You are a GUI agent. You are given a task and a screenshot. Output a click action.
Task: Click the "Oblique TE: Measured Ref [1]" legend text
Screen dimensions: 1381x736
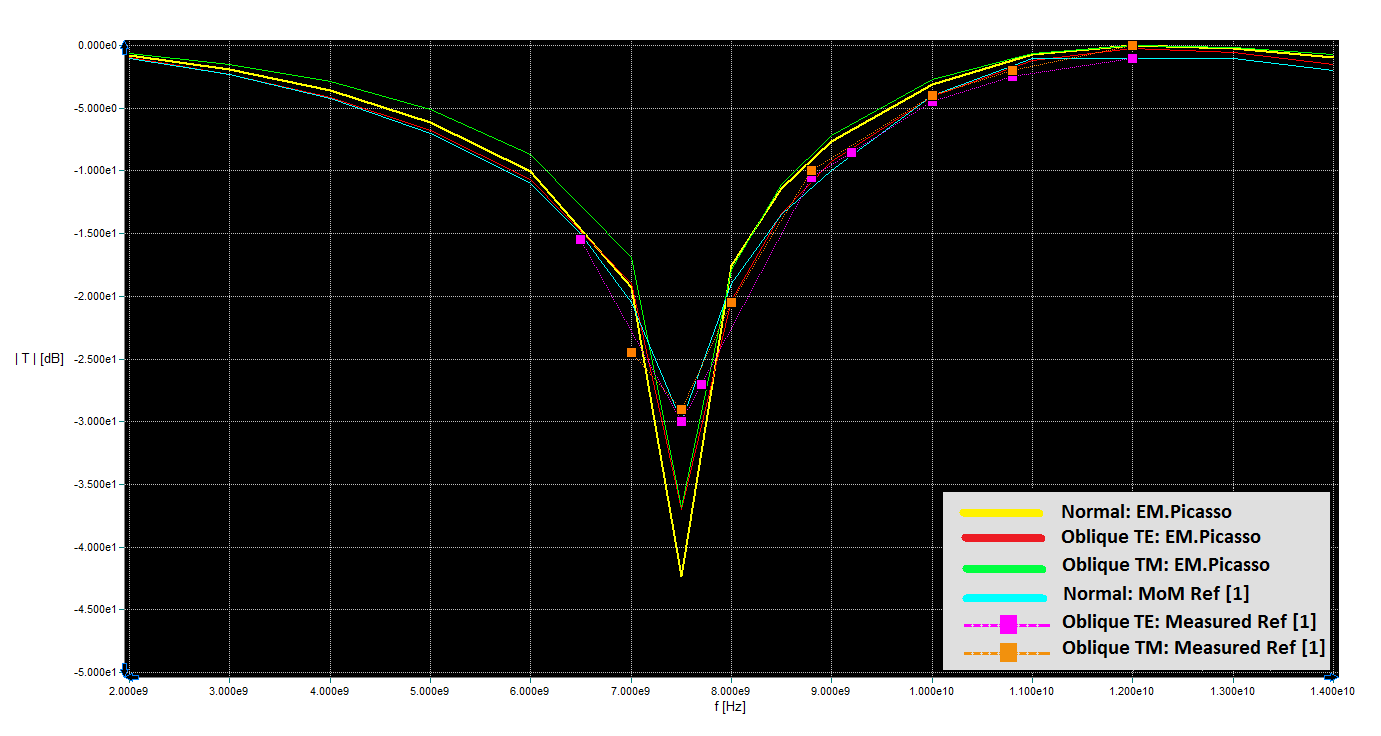[1188, 621]
